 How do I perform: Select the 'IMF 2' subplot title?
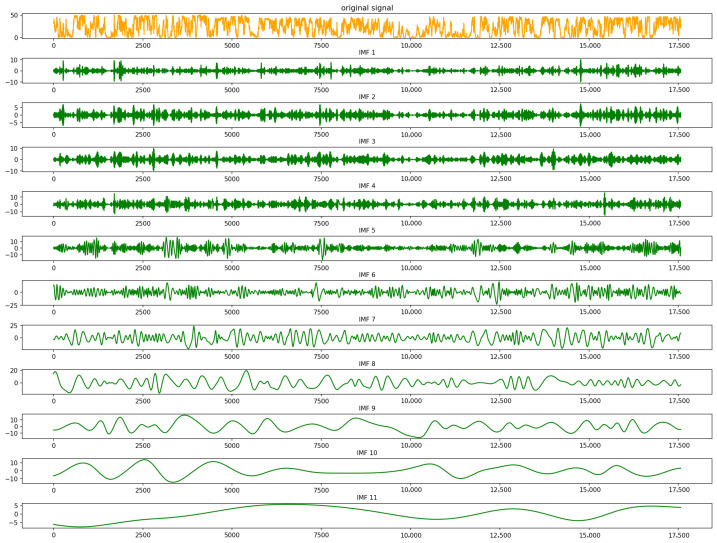pyautogui.click(x=367, y=97)
